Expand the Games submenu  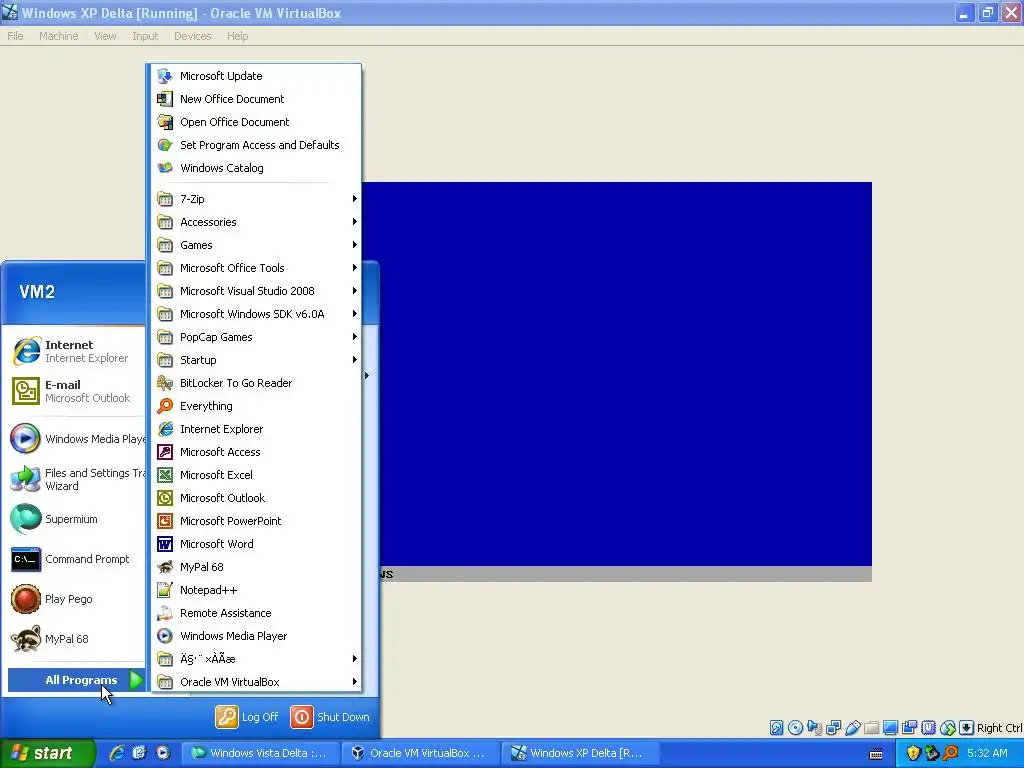[x=256, y=245]
